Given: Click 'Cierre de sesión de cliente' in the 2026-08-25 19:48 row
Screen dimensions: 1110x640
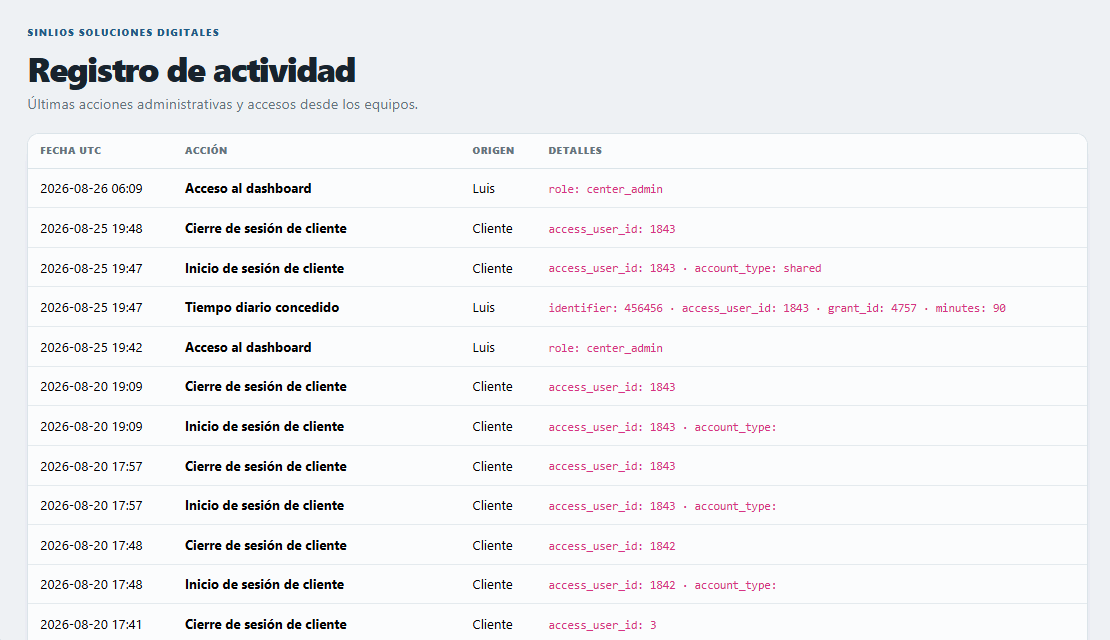Looking at the screenshot, I should point(265,229).
